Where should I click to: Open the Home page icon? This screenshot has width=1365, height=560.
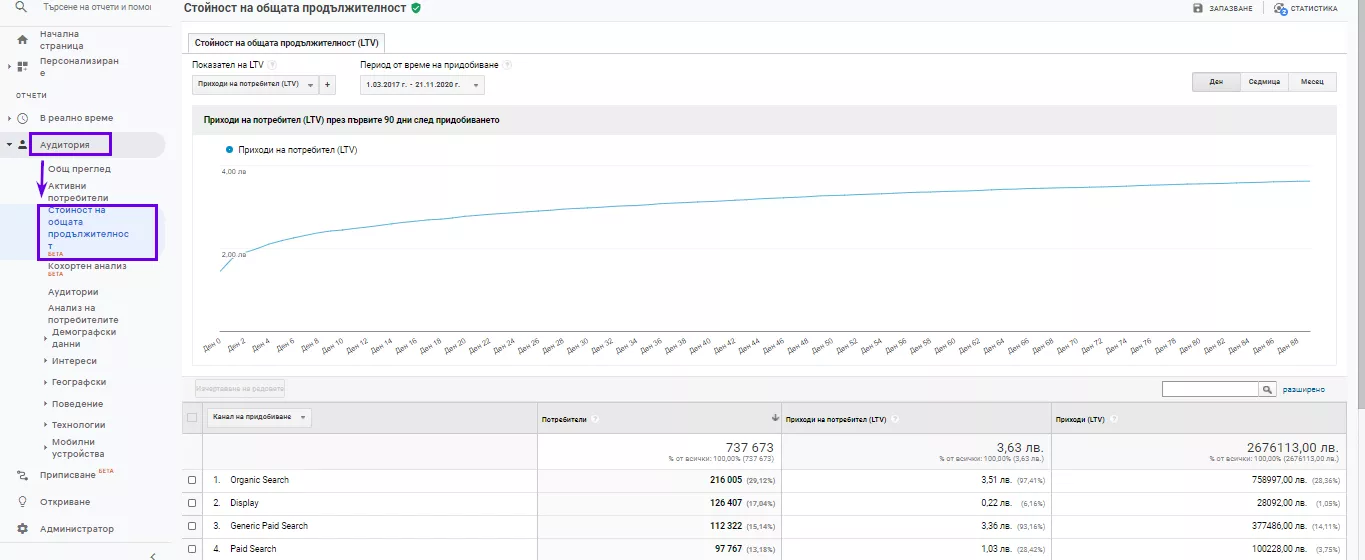pos(22,40)
